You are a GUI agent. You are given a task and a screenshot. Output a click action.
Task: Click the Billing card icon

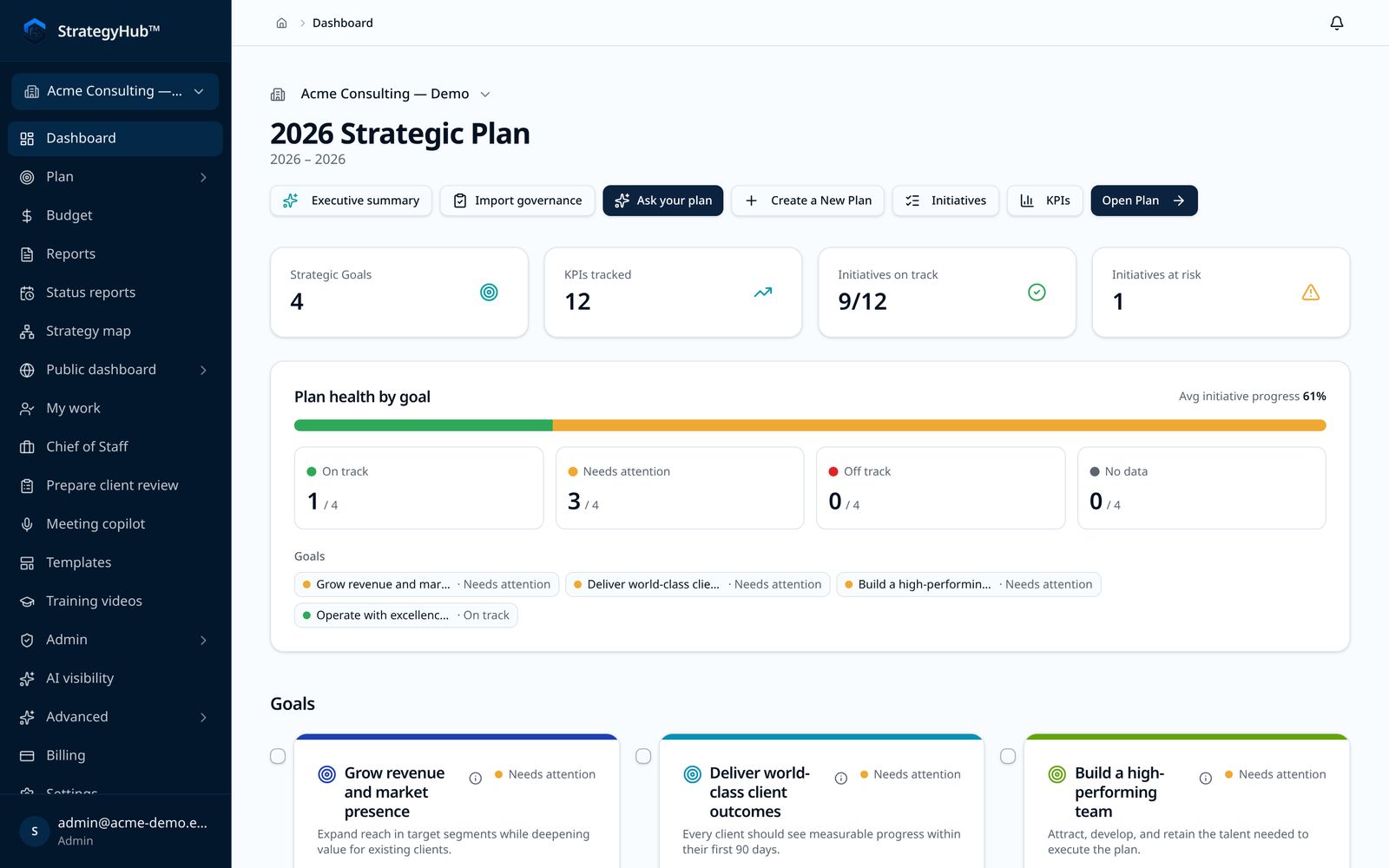27,755
